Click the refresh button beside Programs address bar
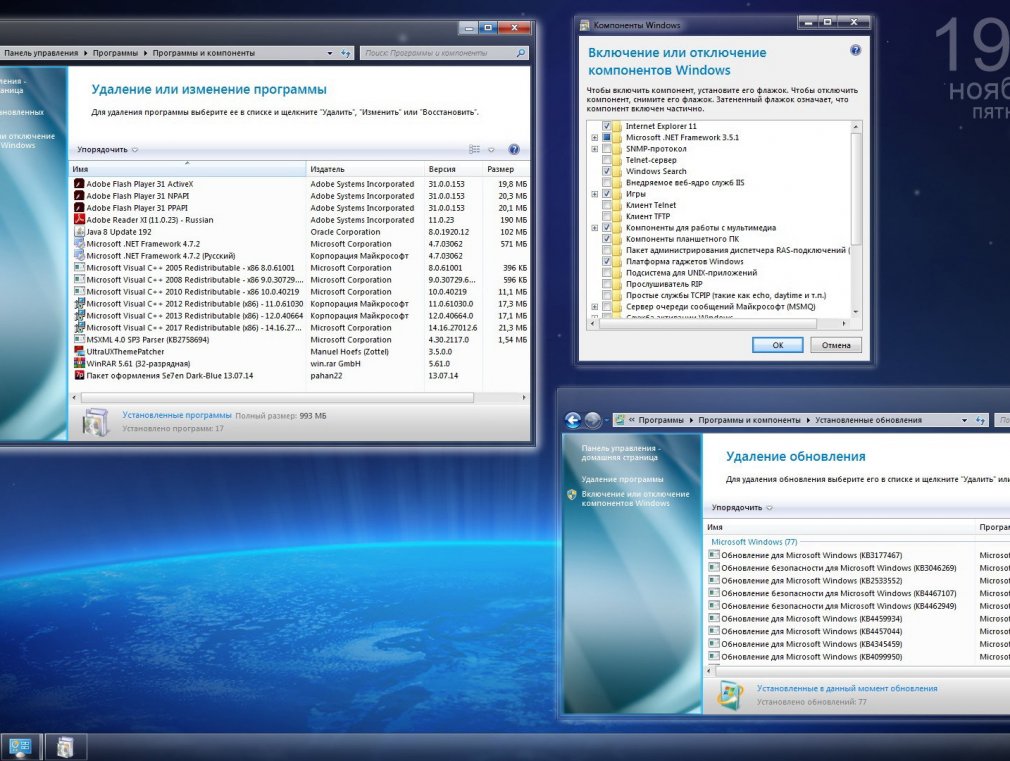This screenshot has width=1010, height=761. (x=347, y=53)
